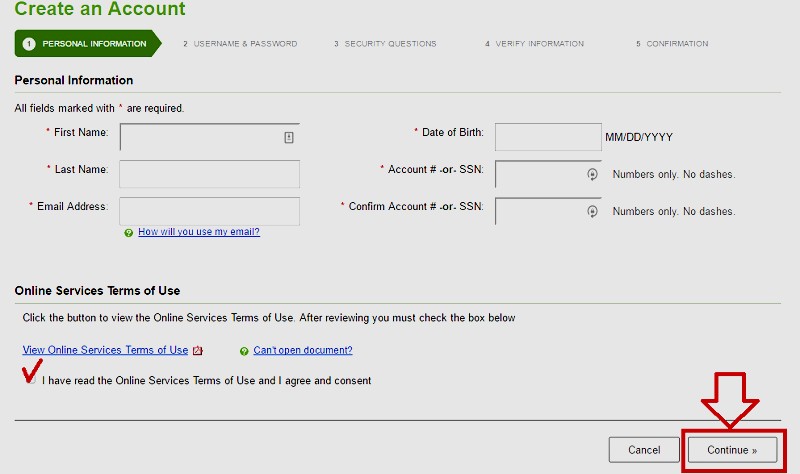Open the Can't open document link
Screen dimensions: 800x474
coord(303,350)
